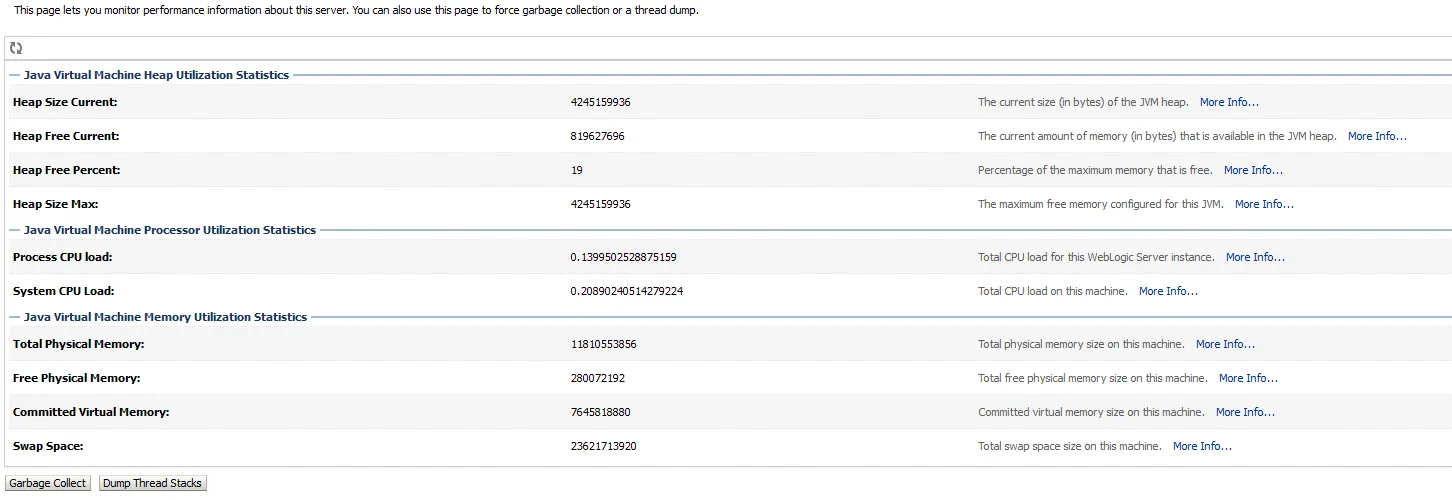Viewport: 1452px width, 500px height.
Task: Click the Heap Utilization Statistics section heading
Action: click(156, 75)
